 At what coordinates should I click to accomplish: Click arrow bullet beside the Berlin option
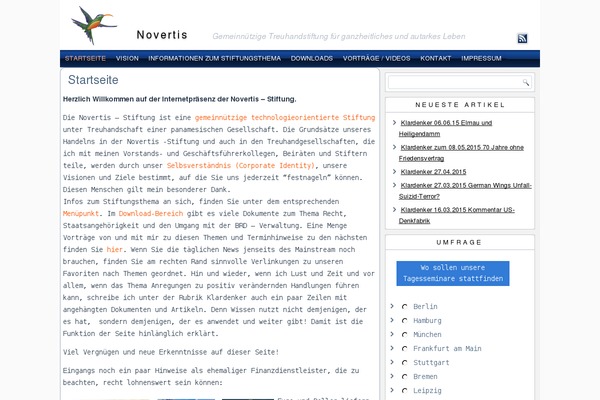392,306
